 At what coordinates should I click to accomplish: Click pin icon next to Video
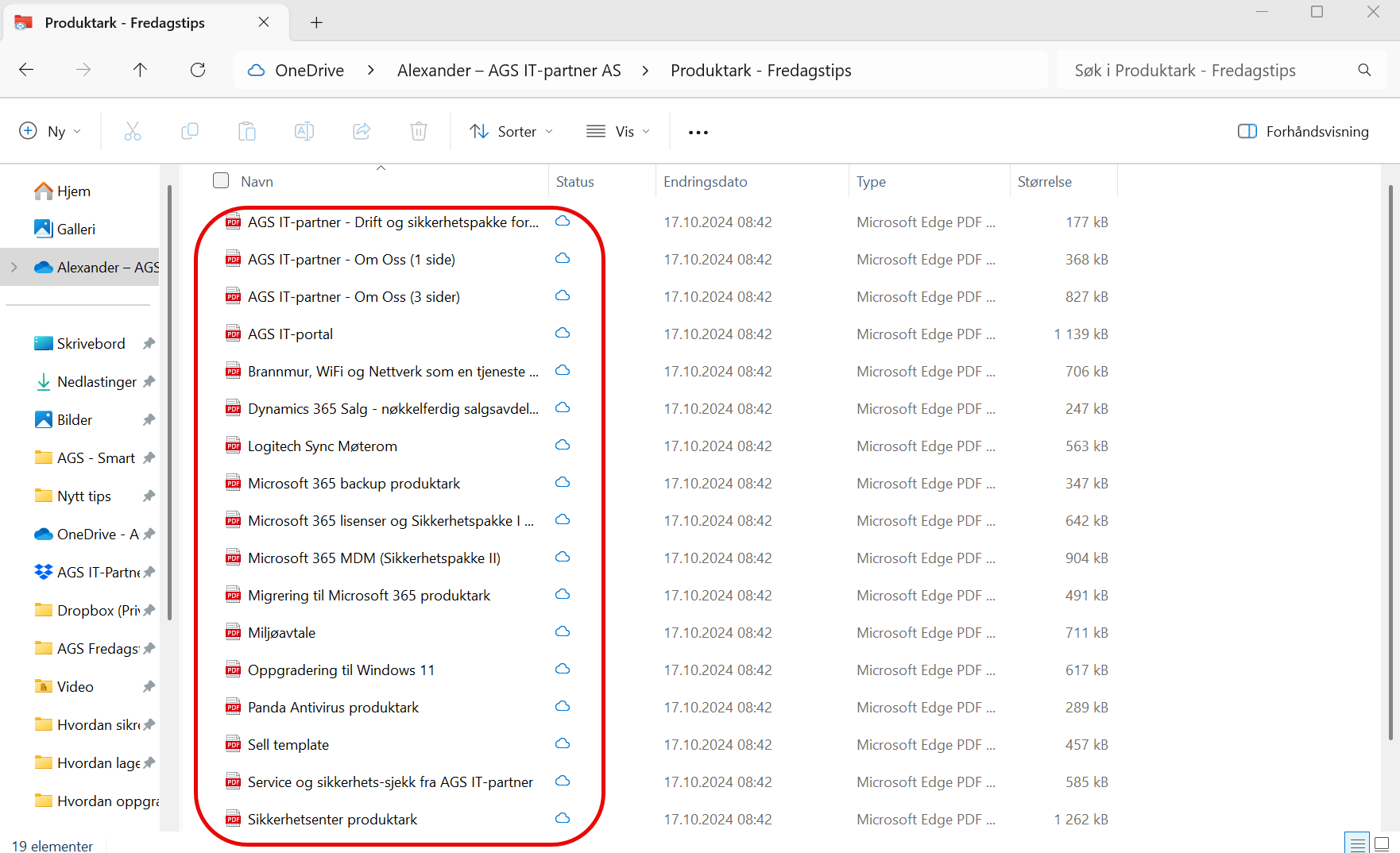[149, 686]
